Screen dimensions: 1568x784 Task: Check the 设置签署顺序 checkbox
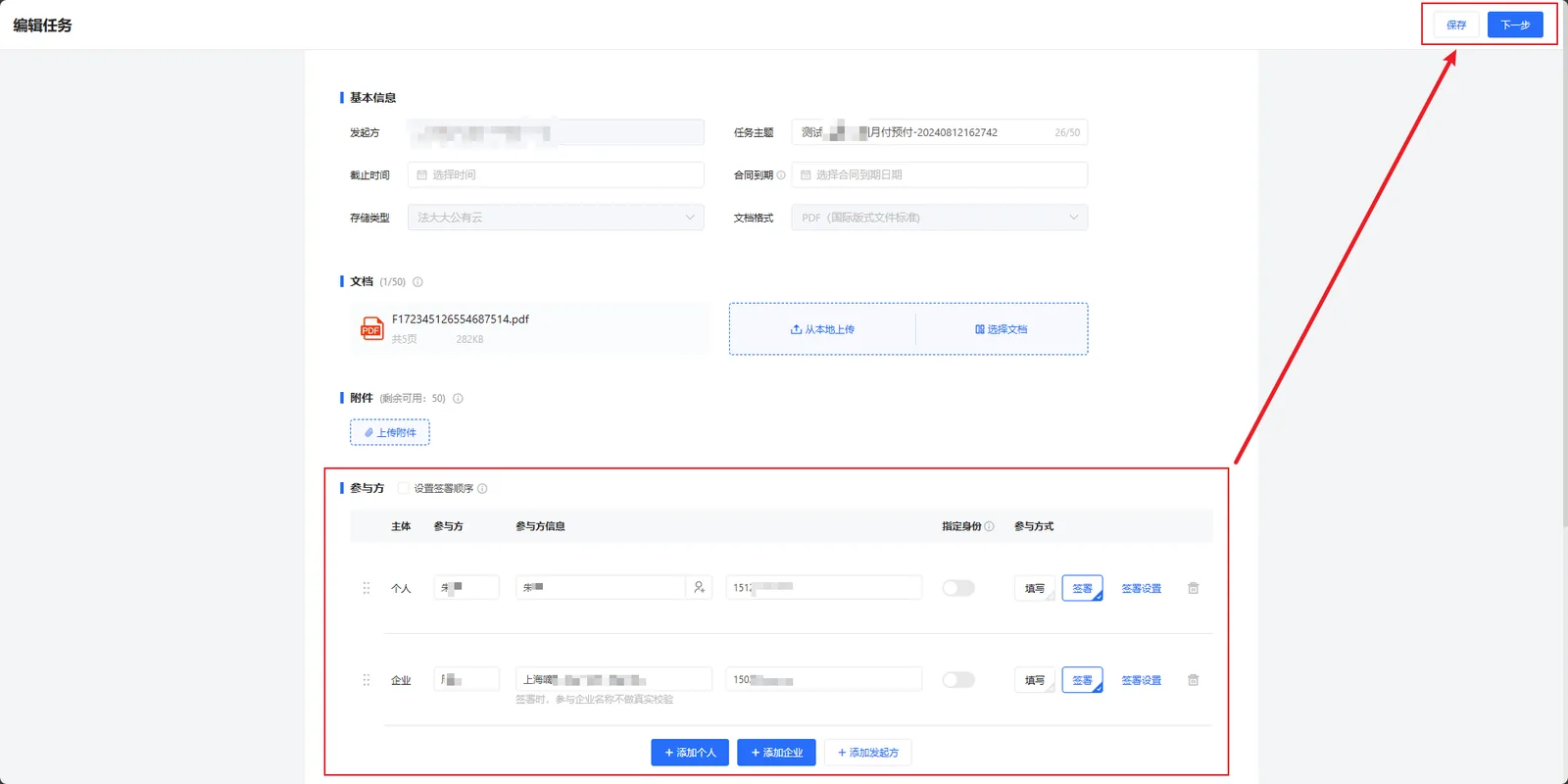pyautogui.click(x=403, y=488)
